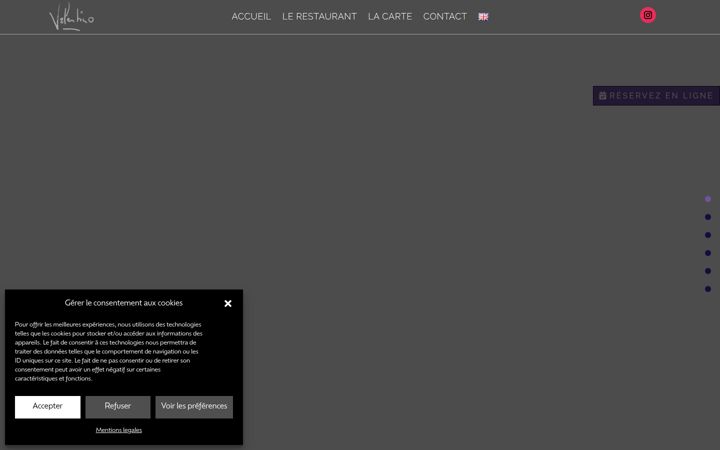Accept cookies with Accepter button
The image size is (720, 450).
pyautogui.click(x=47, y=407)
